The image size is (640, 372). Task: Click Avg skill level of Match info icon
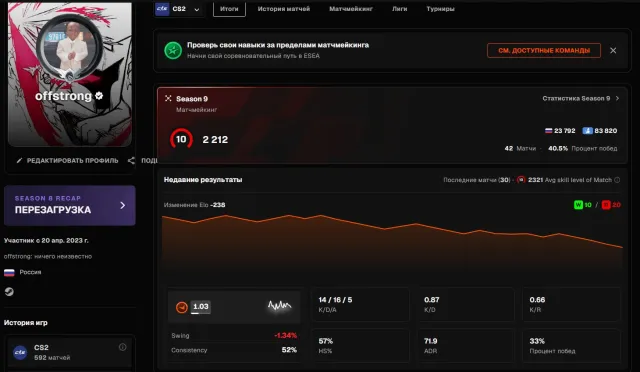click(617, 180)
